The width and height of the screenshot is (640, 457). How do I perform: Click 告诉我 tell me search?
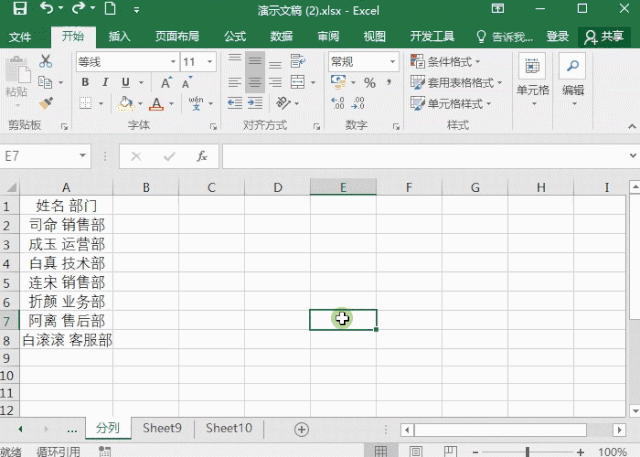tap(504, 37)
